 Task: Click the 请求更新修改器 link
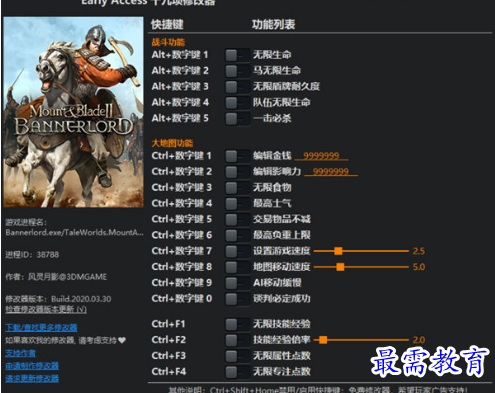click(x=32, y=378)
